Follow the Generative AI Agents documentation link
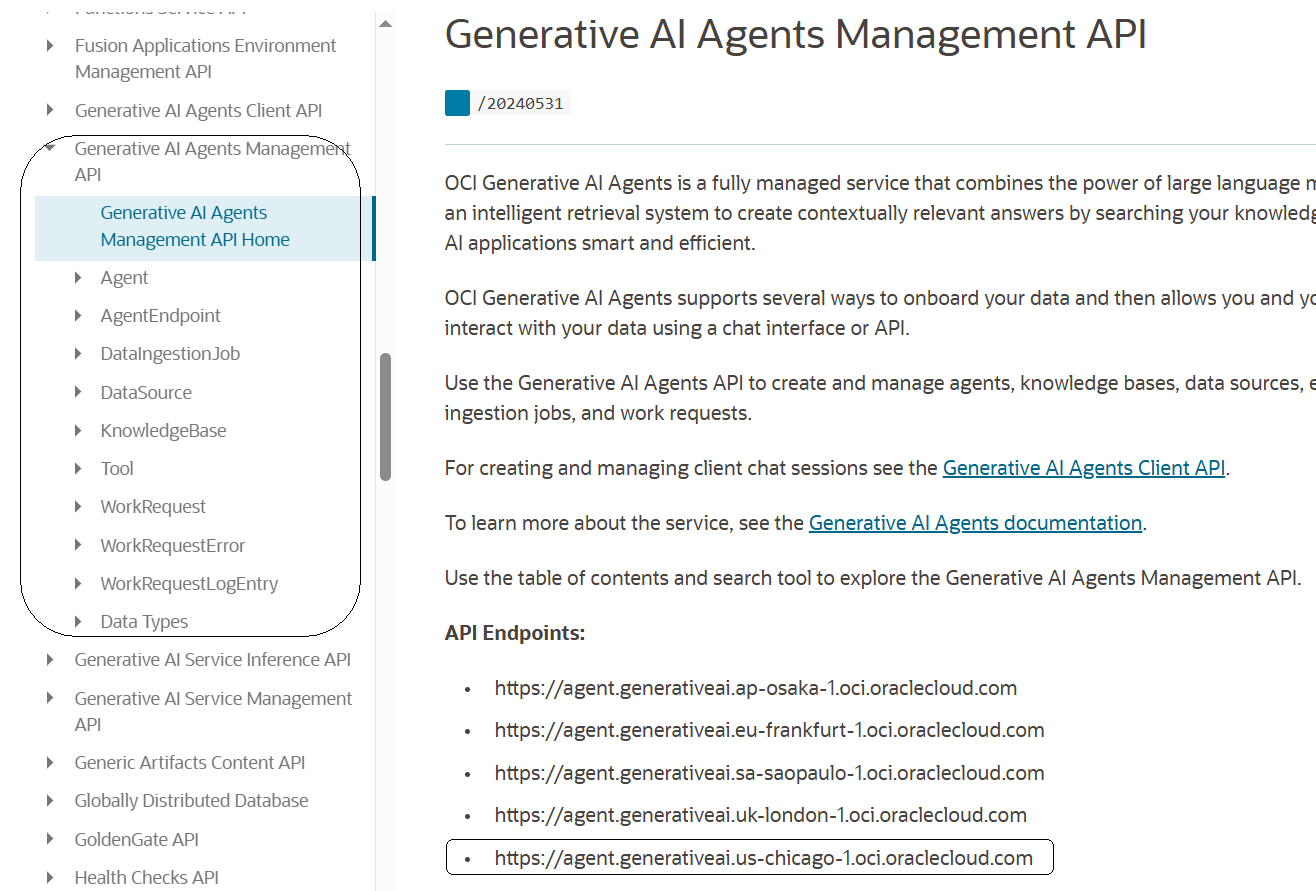1316x891 pixels. coord(975,523)
